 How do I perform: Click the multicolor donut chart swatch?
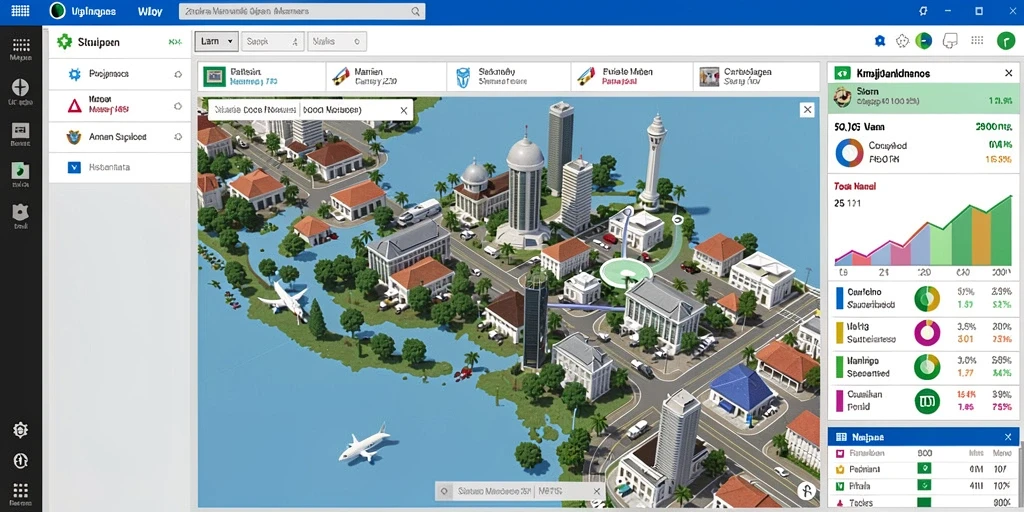(x=850, y=152)
